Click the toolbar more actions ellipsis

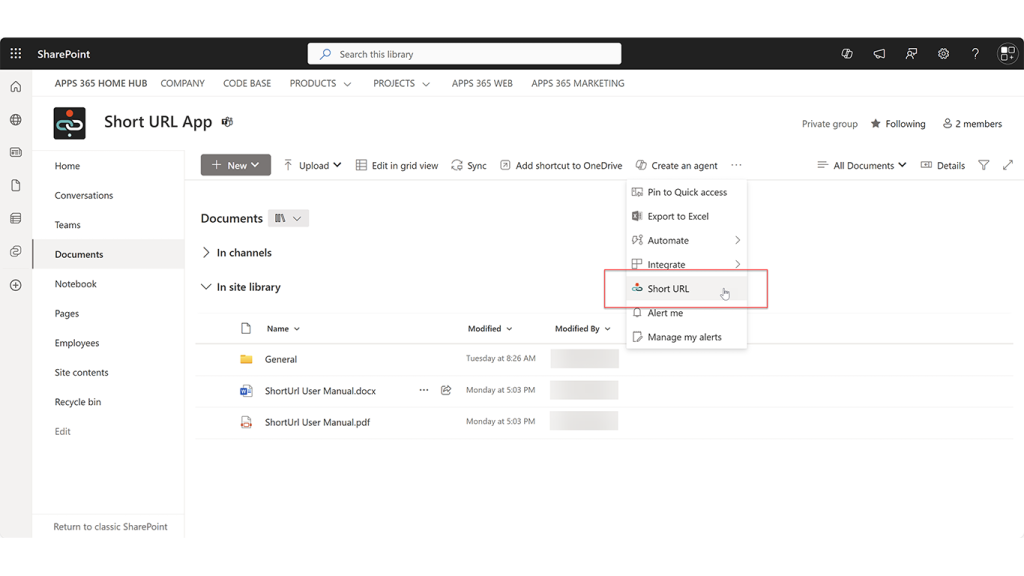tap(737, 165)
